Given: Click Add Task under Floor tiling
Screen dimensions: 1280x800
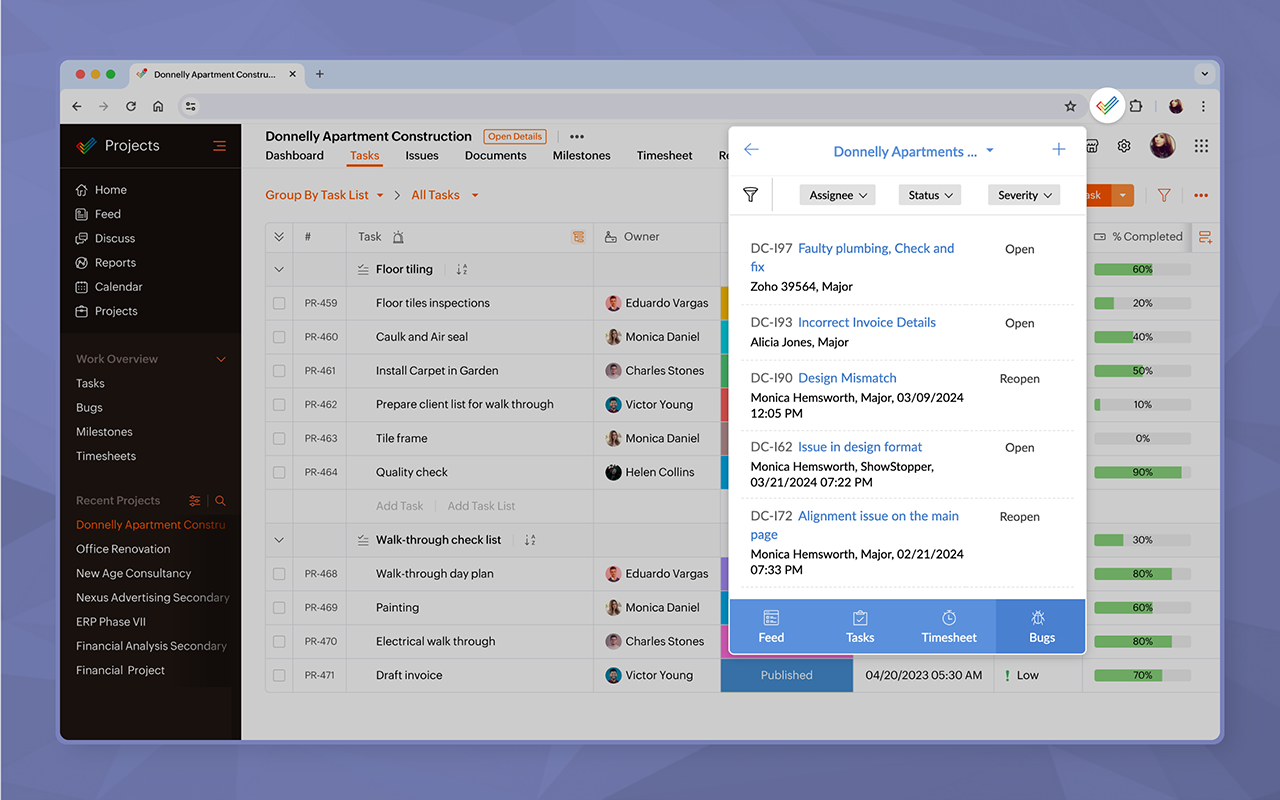Looking at the screenshot, I should pos(399,506).
